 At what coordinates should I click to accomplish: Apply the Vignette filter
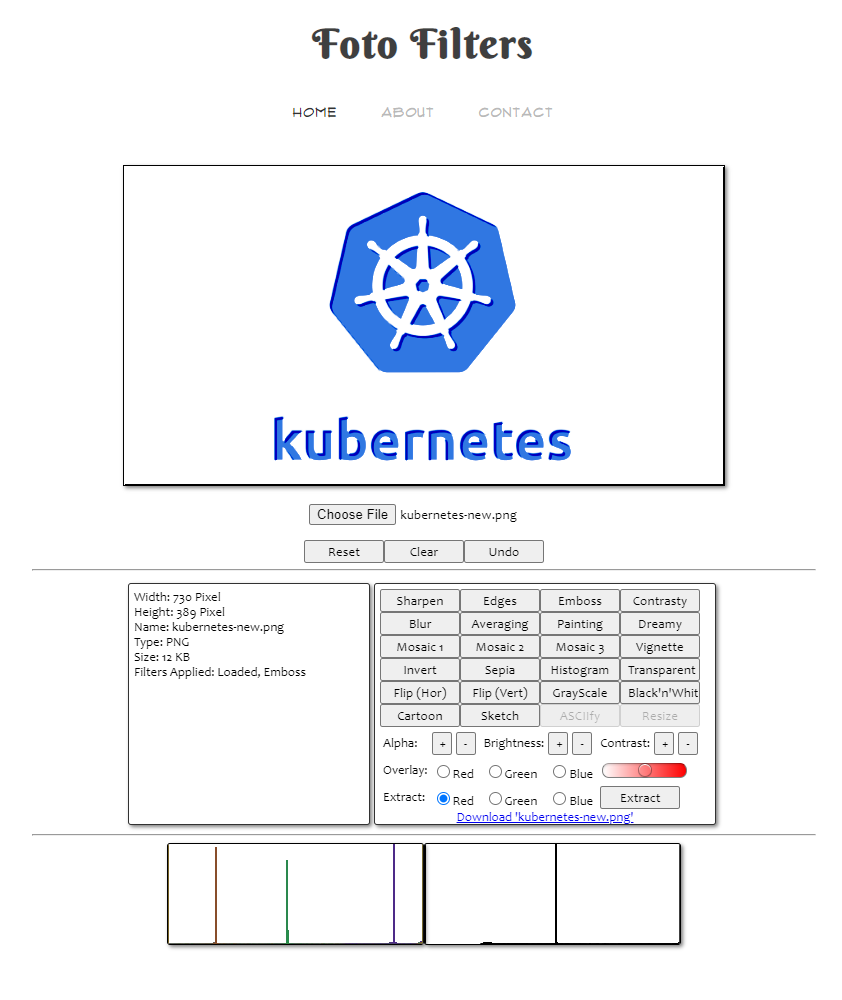[659, 646]
